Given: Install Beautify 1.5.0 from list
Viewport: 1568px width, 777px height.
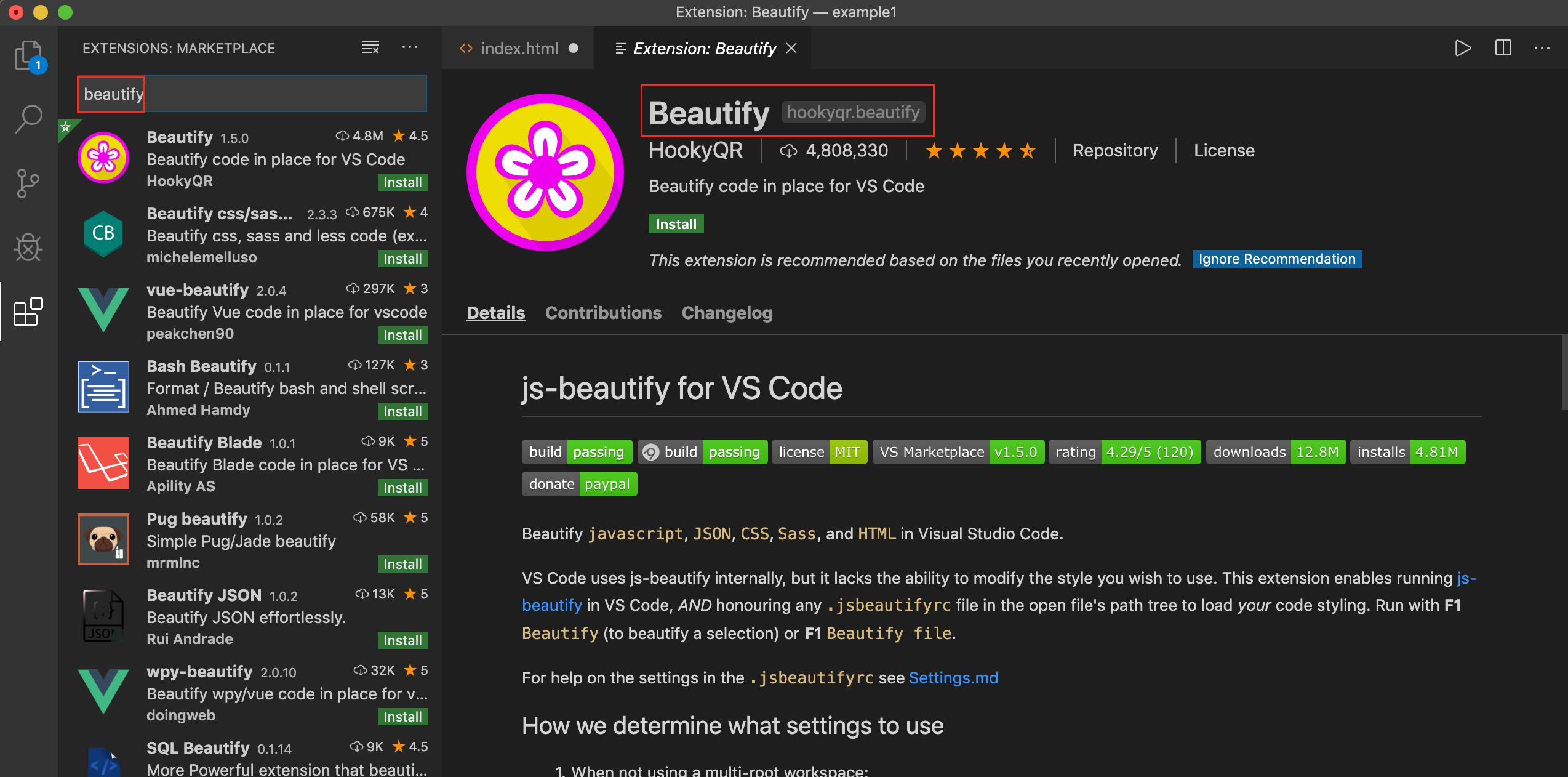Looking at the screenshot, I should click(x=402, y=183).
